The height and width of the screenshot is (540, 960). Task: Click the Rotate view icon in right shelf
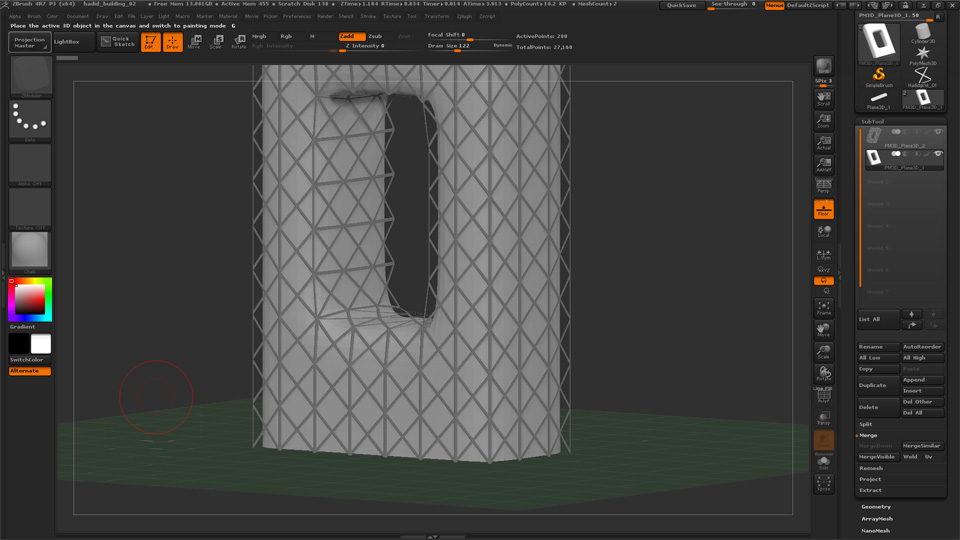(823, 373)
